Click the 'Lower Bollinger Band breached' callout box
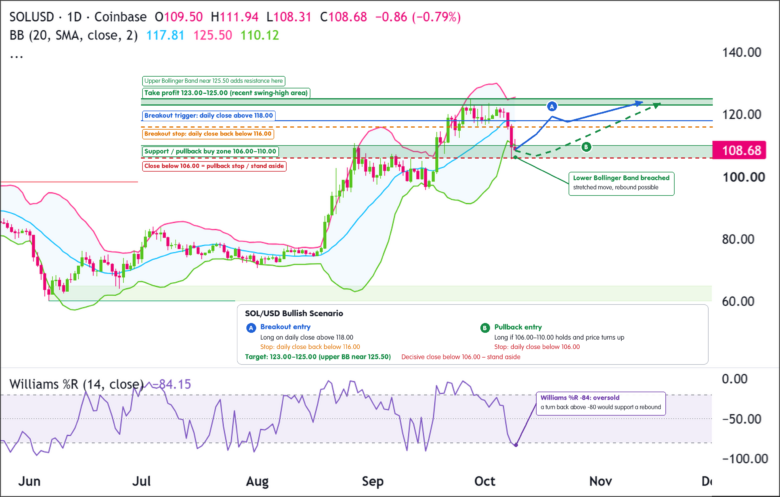 (x=621, y=184)
